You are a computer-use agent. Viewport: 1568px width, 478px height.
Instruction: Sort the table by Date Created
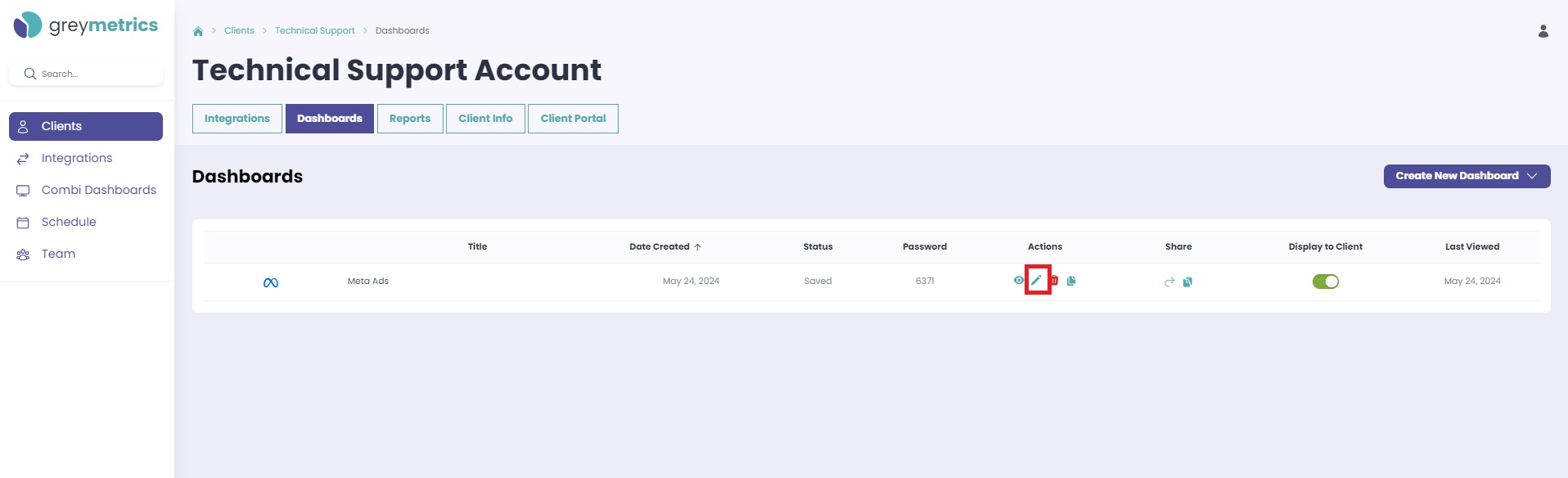(x=665, y=246)
